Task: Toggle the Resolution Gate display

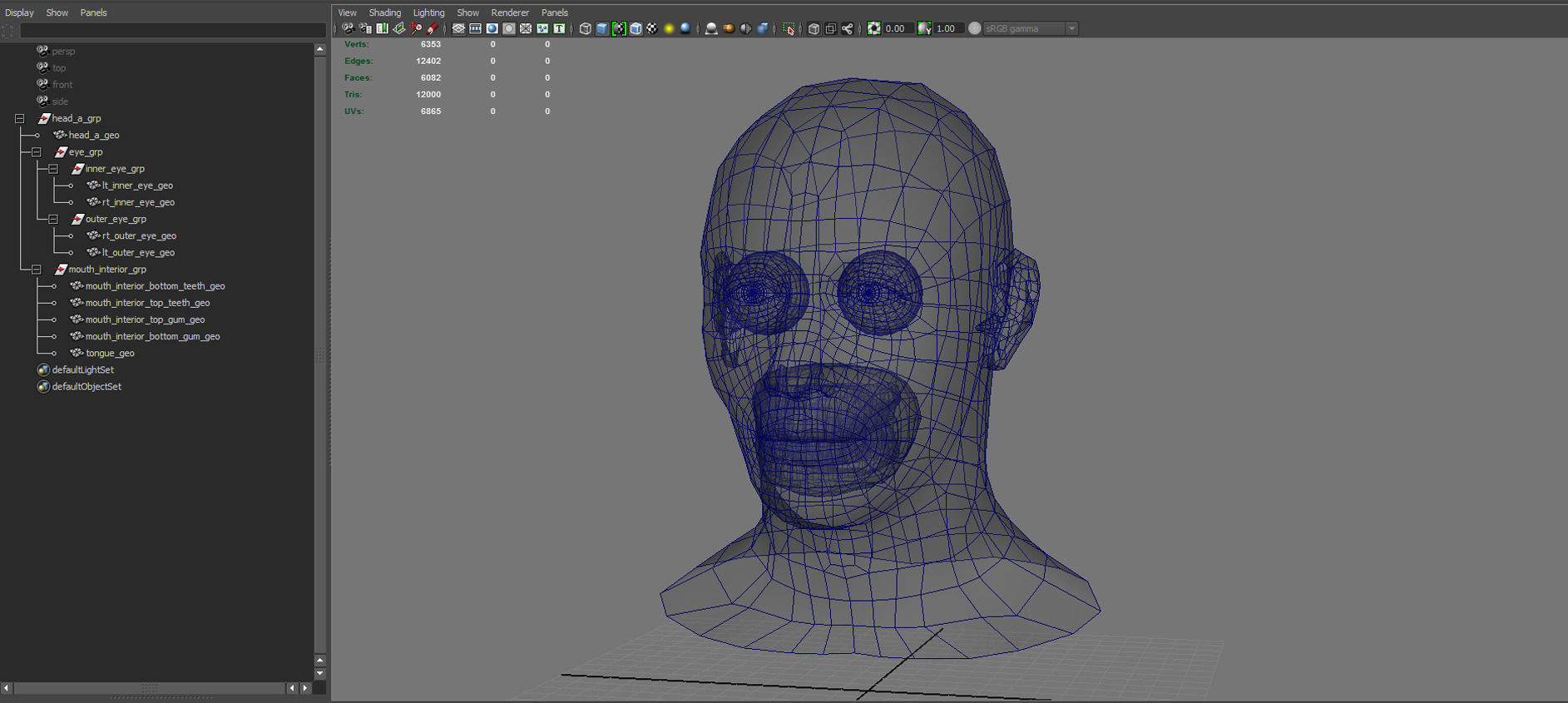Action: (x=492, y=28)
